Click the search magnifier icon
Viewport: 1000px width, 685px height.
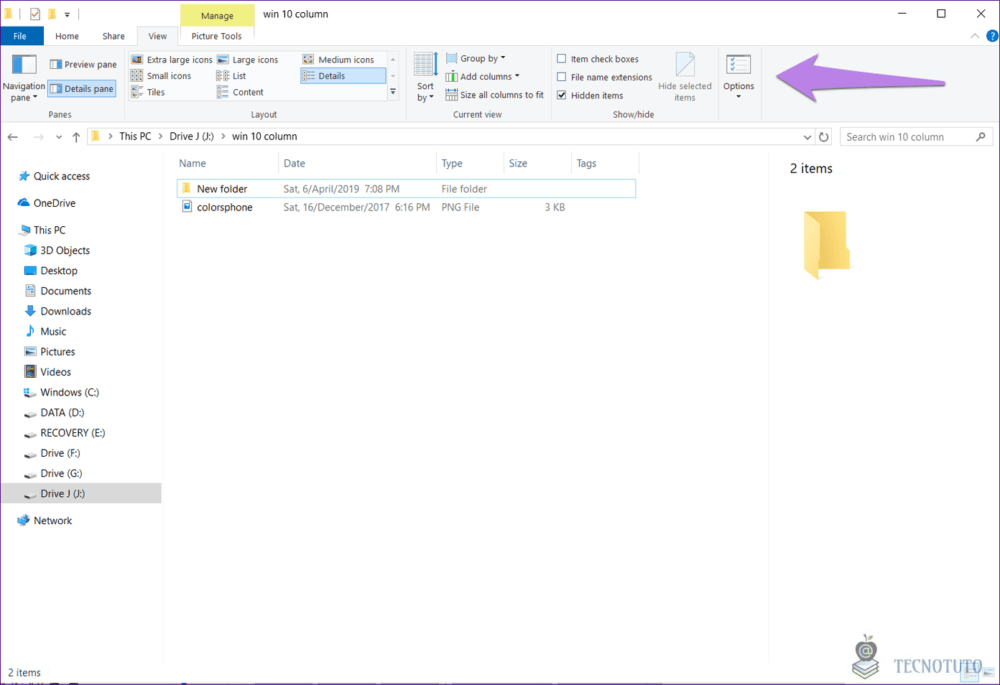coord(981,137)
